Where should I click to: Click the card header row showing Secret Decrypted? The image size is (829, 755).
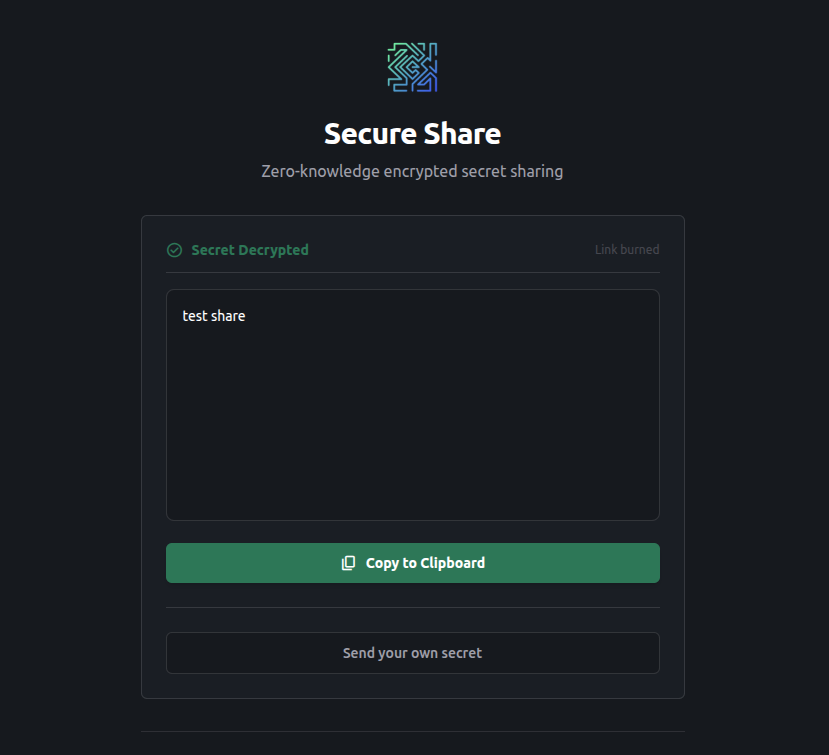412,250
